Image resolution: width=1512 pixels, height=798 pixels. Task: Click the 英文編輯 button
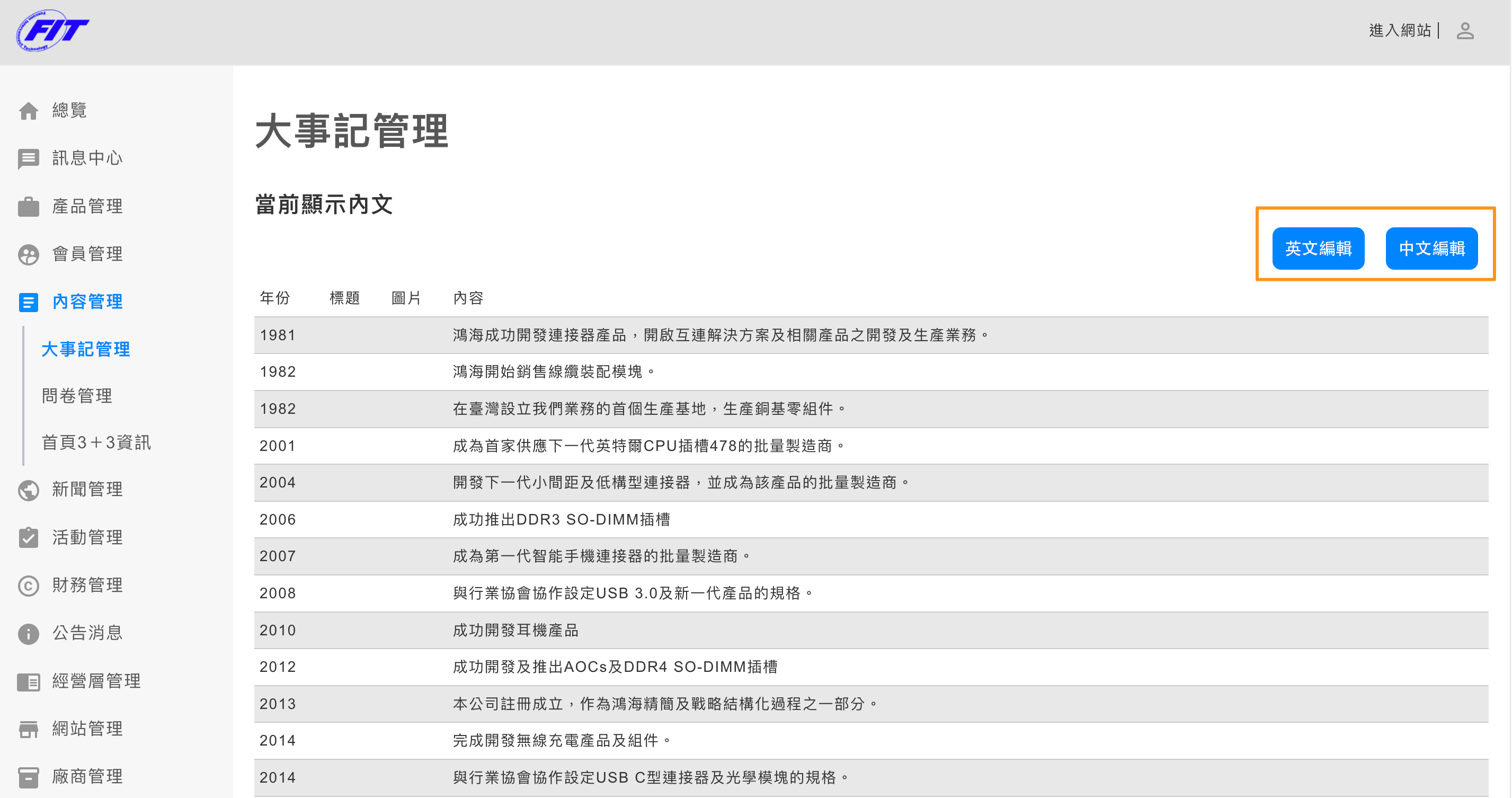1318,249
